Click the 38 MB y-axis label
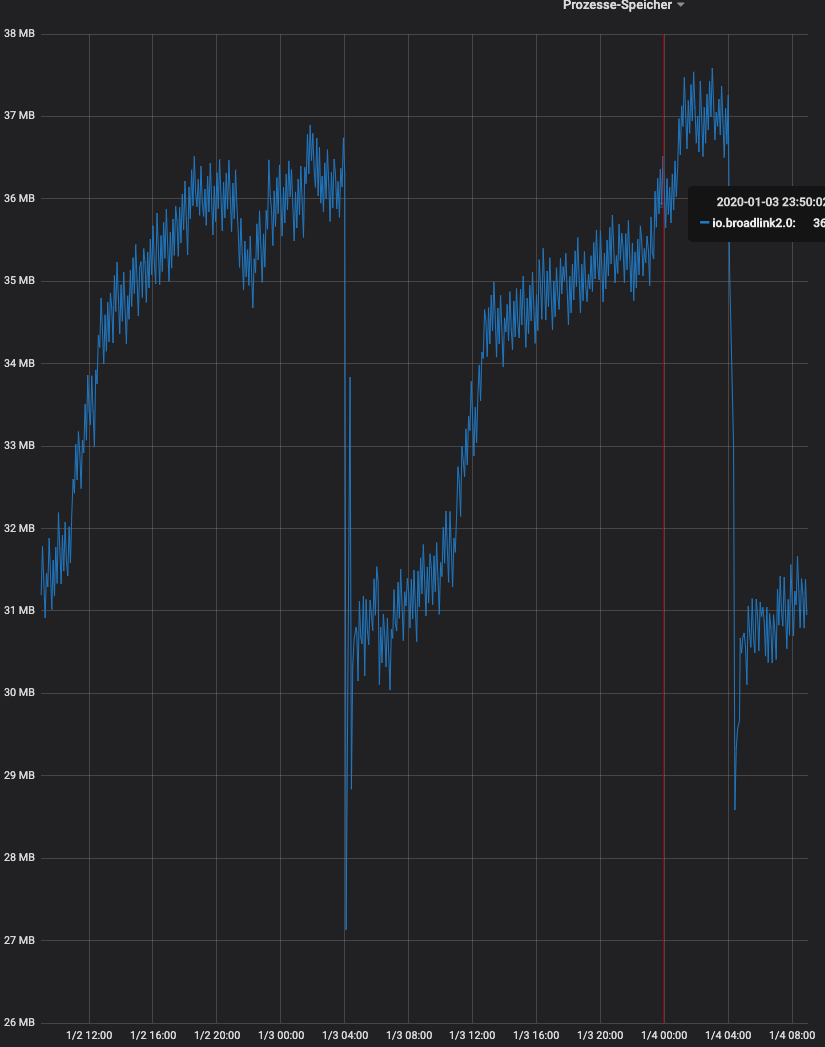This screenshot has width=825, height=1047. click(19, 33)
